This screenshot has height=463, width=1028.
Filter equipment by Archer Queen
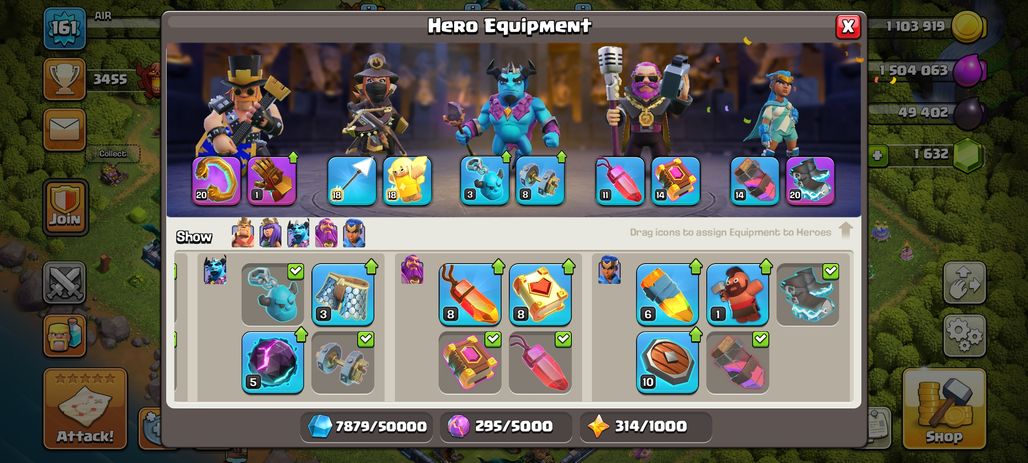coord(270,233)
